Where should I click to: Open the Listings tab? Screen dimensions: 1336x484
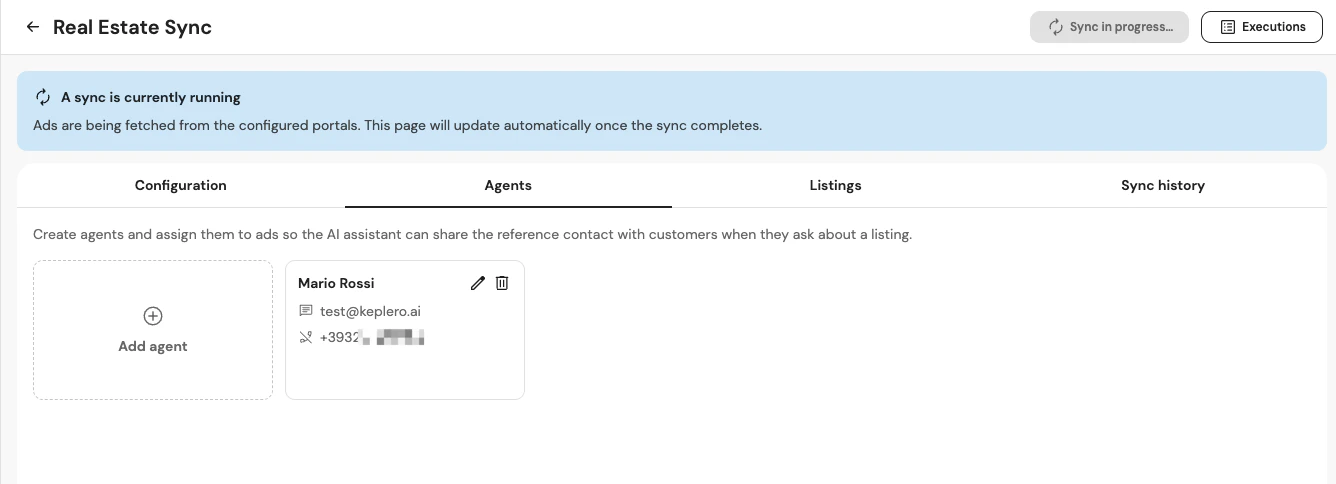pos(835,185)
